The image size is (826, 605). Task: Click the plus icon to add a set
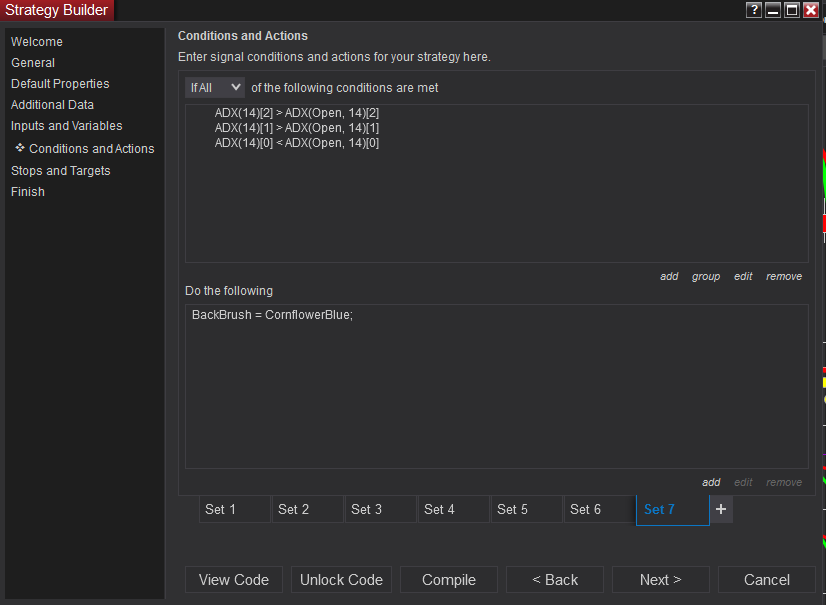point(721,509)
